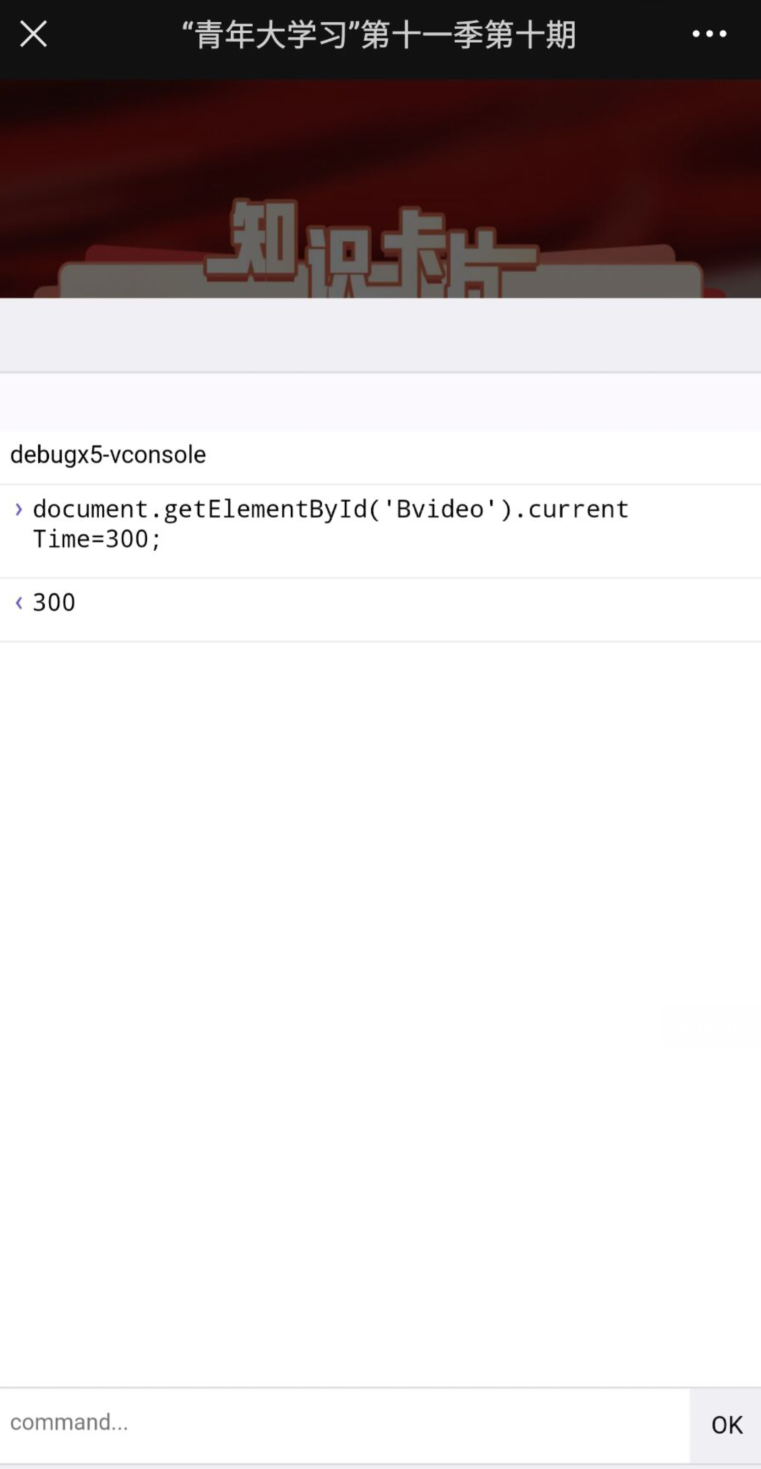Click the empty console log area
This screenshot has height=1469, width=761.
pos(380,900)
